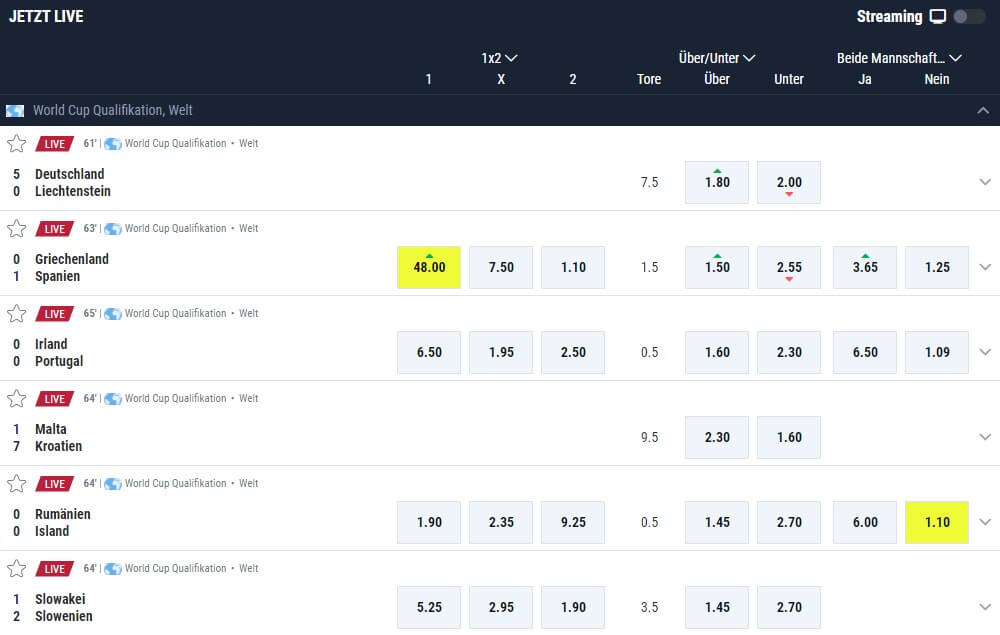Click the World Cup Qualifikation flag icon
1000x635 pixels.
15,111
